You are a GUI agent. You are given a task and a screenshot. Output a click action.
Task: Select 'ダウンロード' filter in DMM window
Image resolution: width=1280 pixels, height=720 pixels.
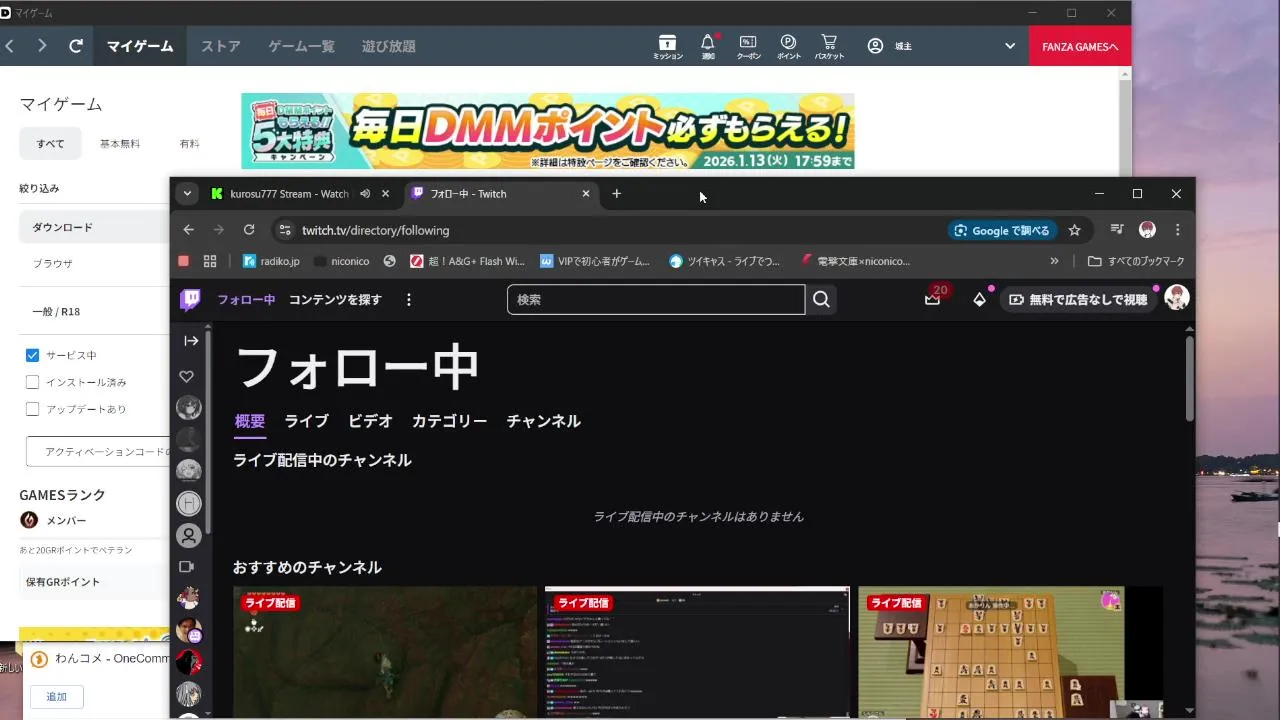coord(95,227)
